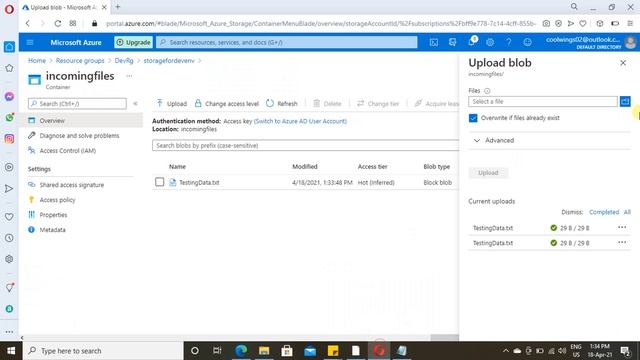Screen dimensions: 640x360
Task: Open Opera sidebar WhatsApp icon
Action: point(9,118)
